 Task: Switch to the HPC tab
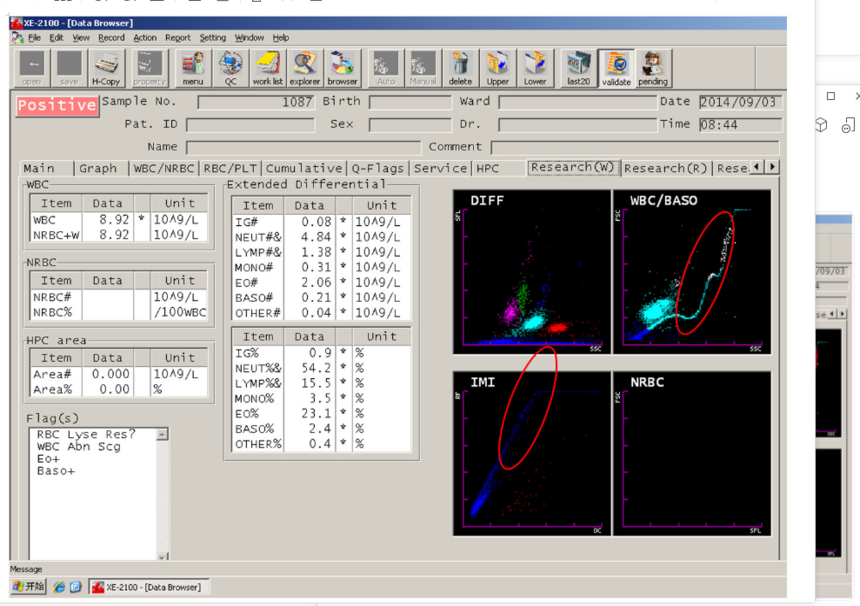498,168
